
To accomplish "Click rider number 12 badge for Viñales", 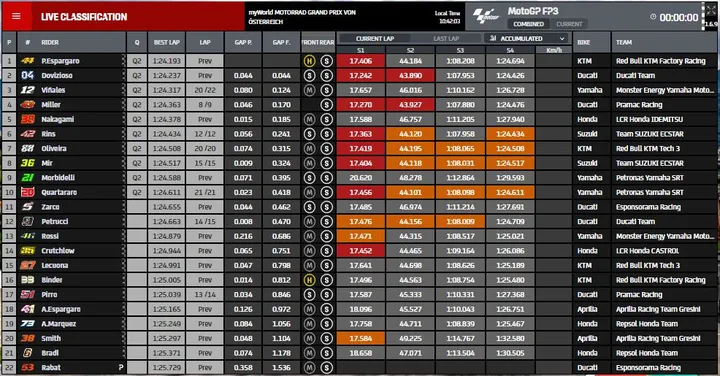I will coord(28,90).
